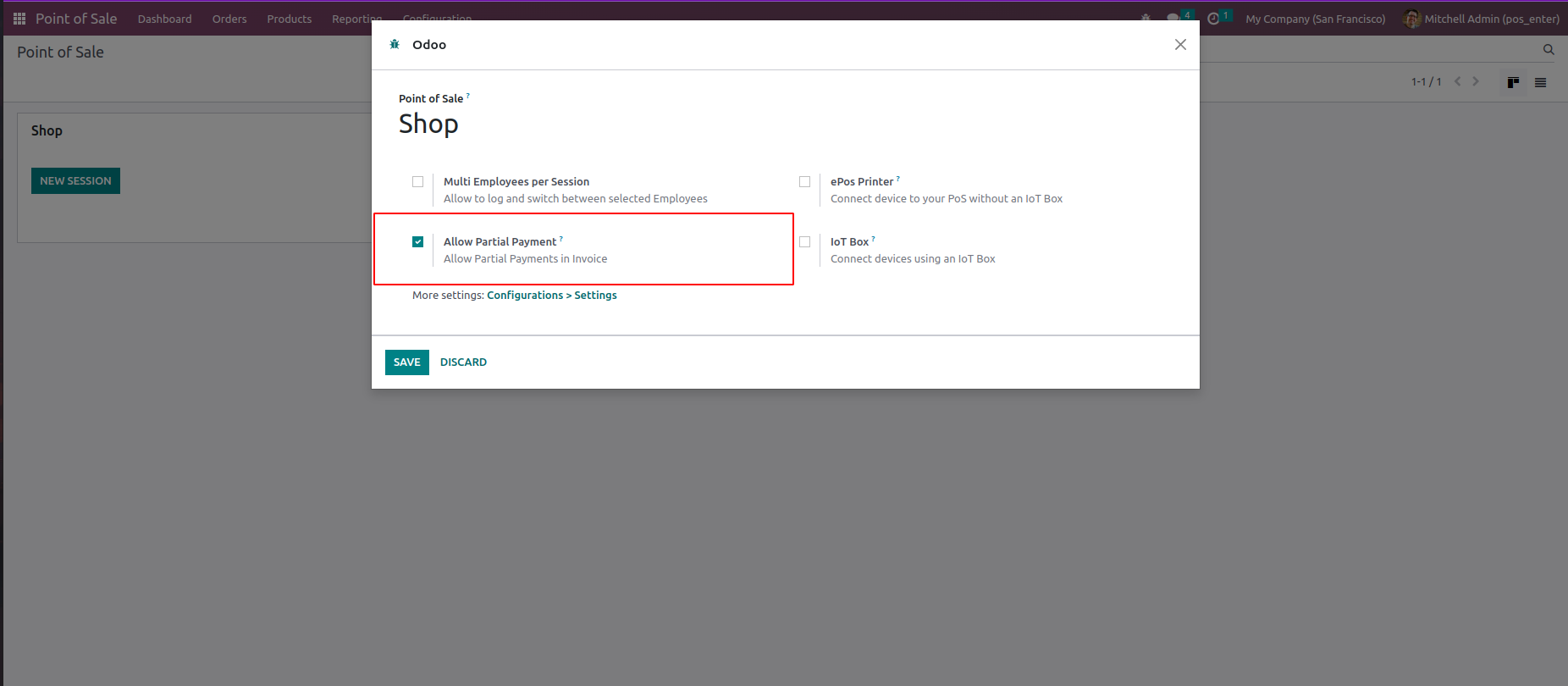This screenshot has width=1568, height=686.
Task: Click the IoT Box label
Action: click(x=850, y=241)
